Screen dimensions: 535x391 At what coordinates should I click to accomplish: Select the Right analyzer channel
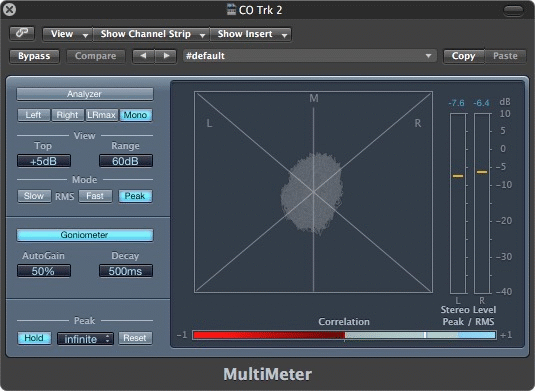pos(67,115)
